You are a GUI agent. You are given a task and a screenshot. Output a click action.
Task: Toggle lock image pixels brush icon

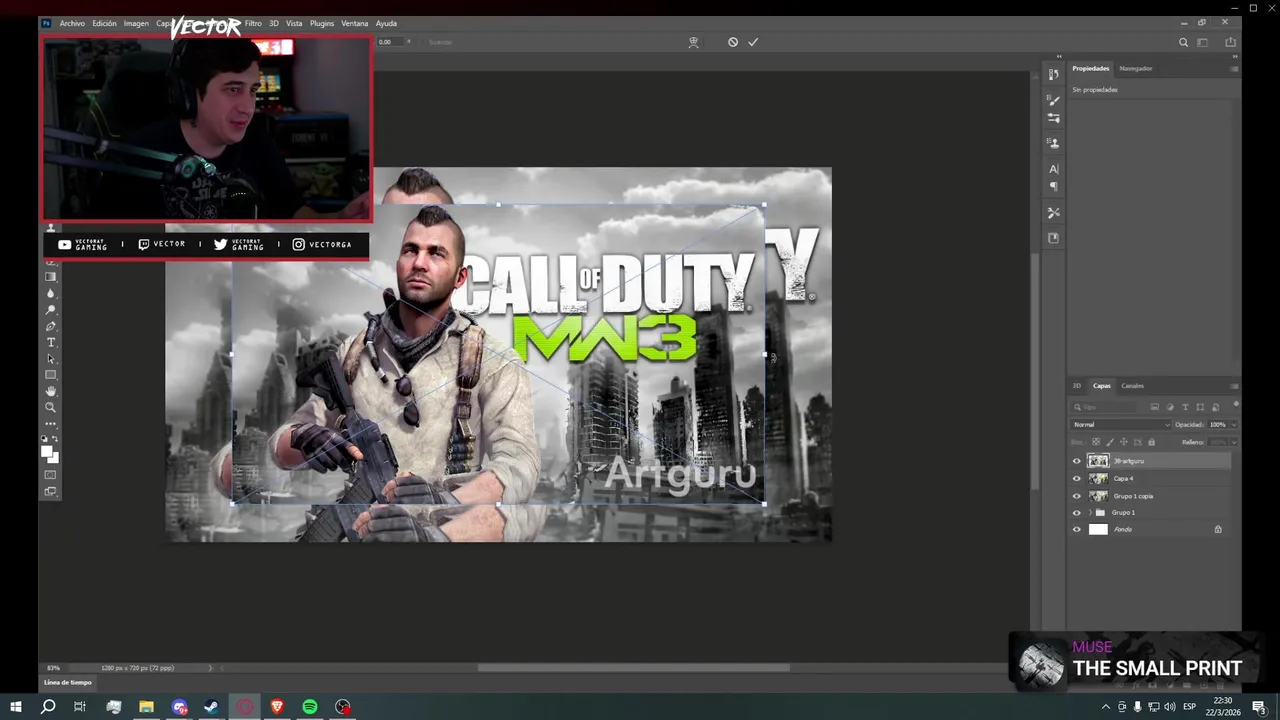click(1110, 442)
